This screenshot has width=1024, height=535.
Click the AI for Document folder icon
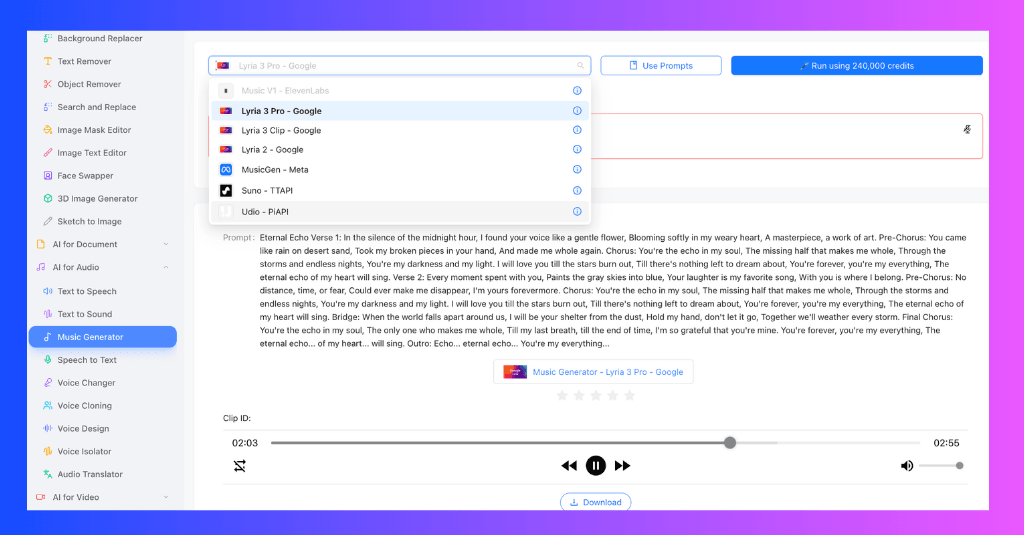click(x=40, y=244)
